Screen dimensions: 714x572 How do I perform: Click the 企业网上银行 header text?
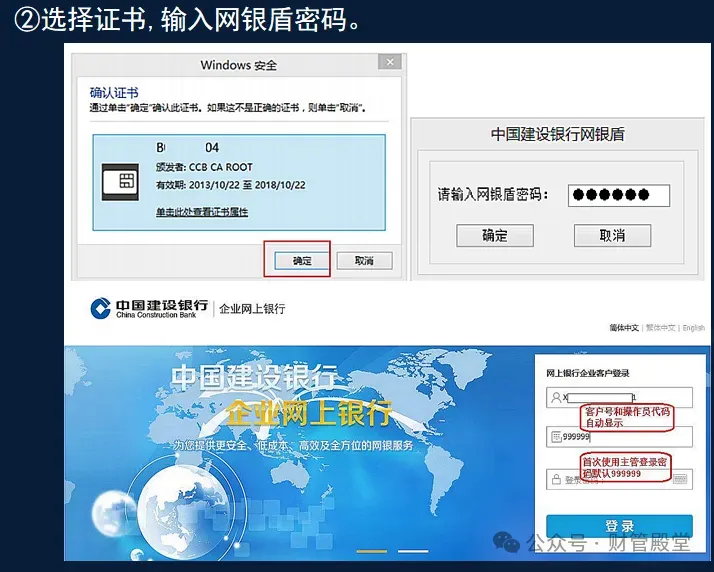click(252, 309)
